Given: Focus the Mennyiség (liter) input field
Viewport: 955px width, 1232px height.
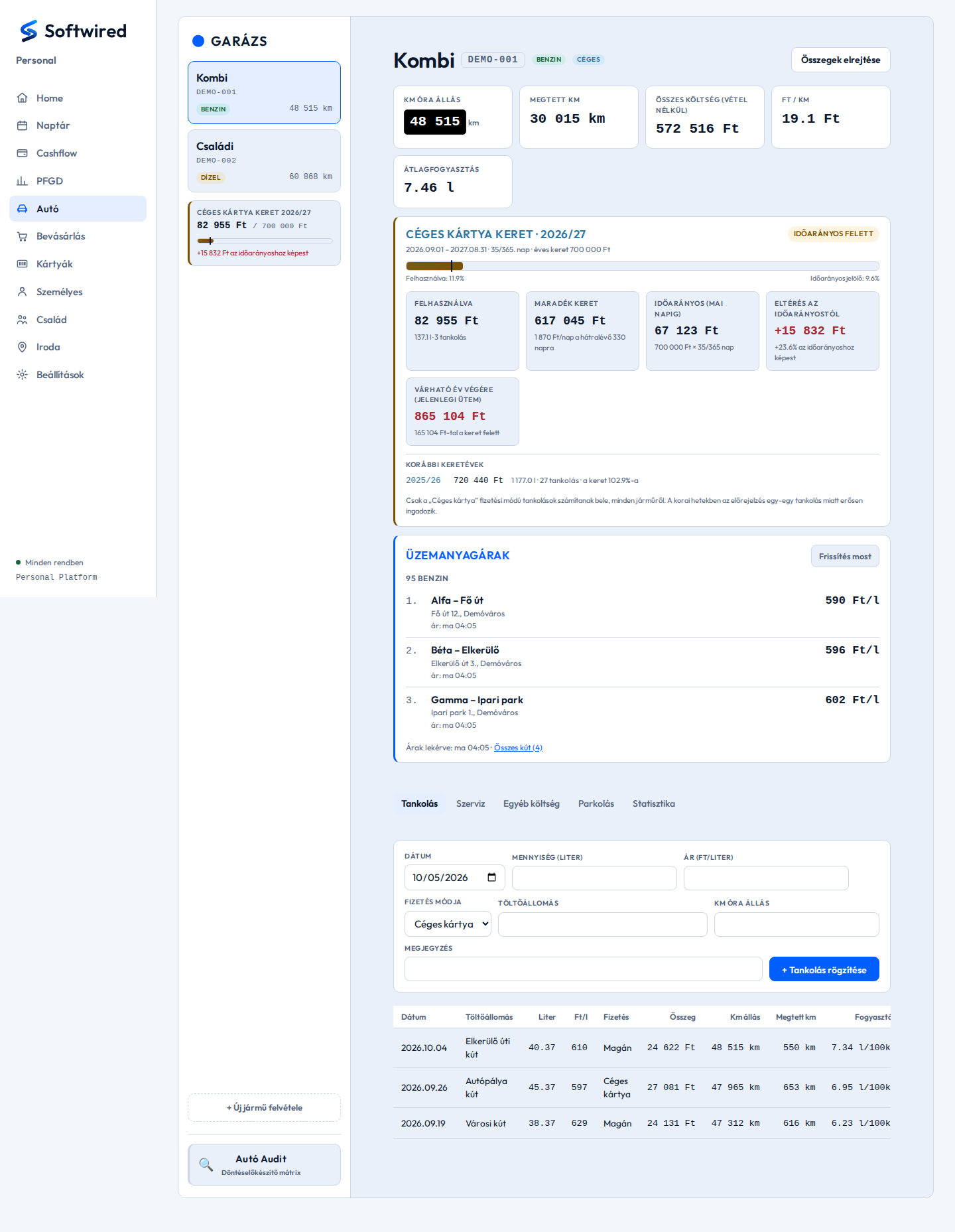Looking at the screenshot, I should (594, 878).
